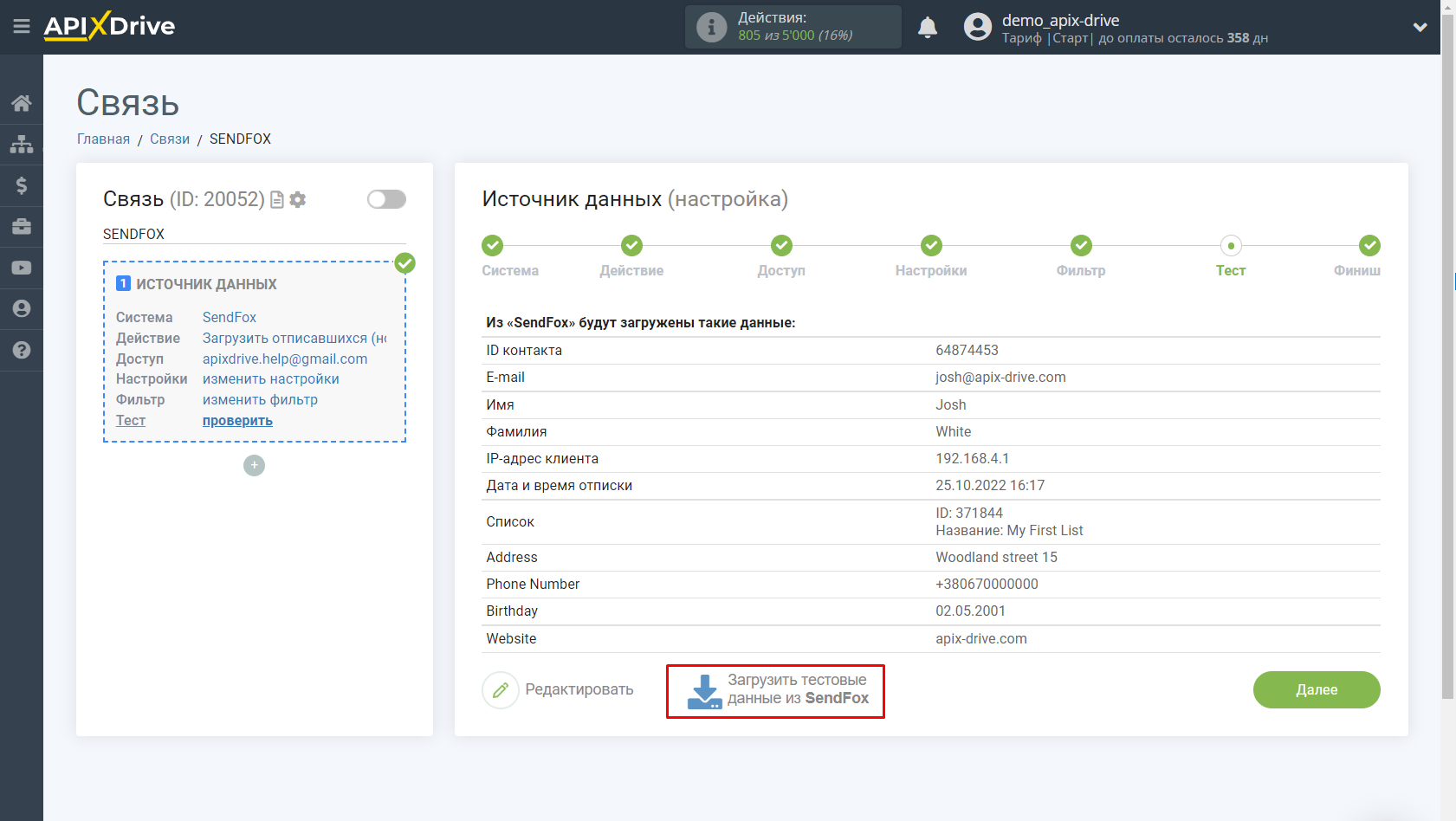Image resolution: width=1456 pixels, height=821 pixels.
Task: Click the green check on data source block
Action: [404, 262]
